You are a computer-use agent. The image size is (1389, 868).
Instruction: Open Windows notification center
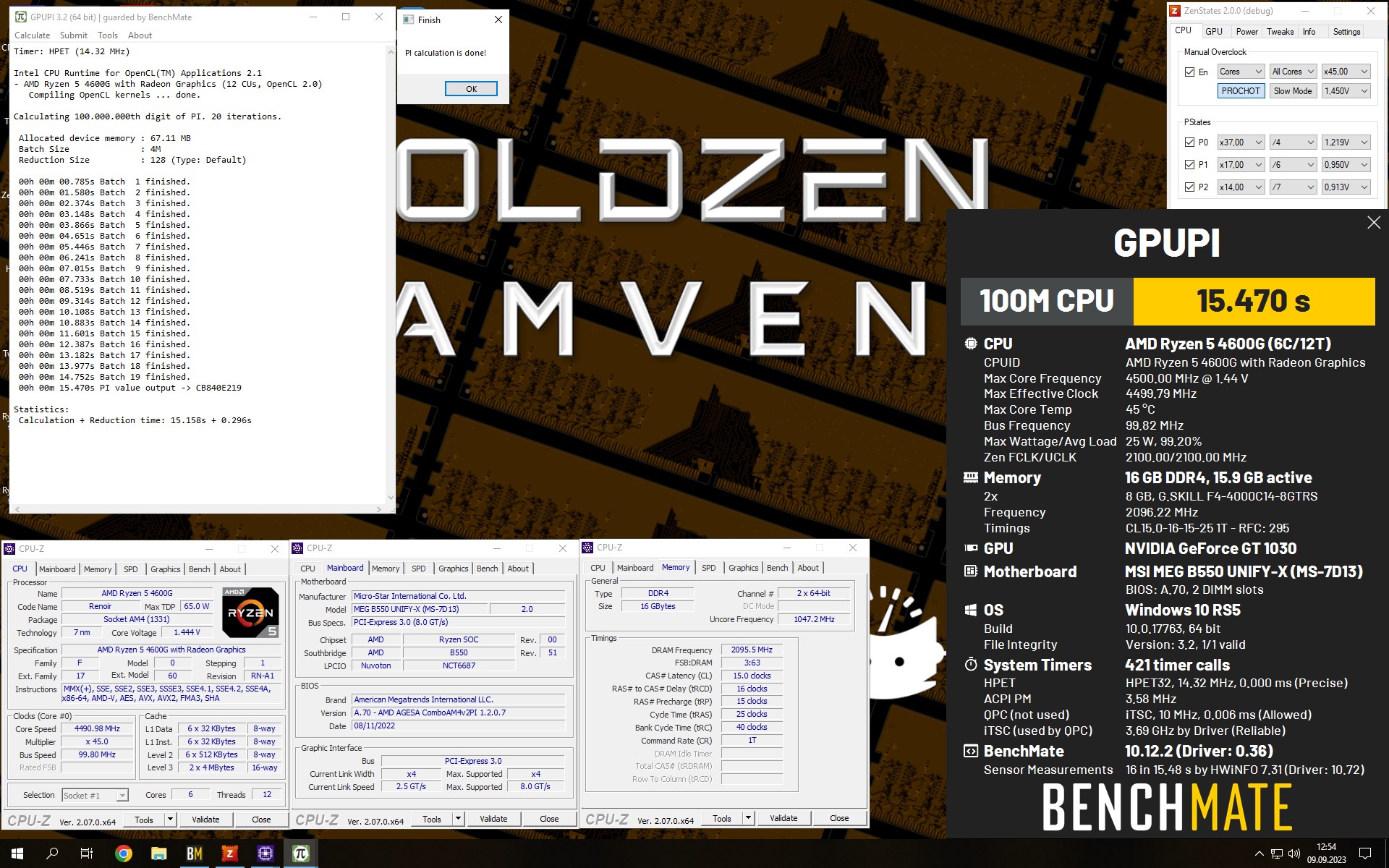click(1365, 854)
